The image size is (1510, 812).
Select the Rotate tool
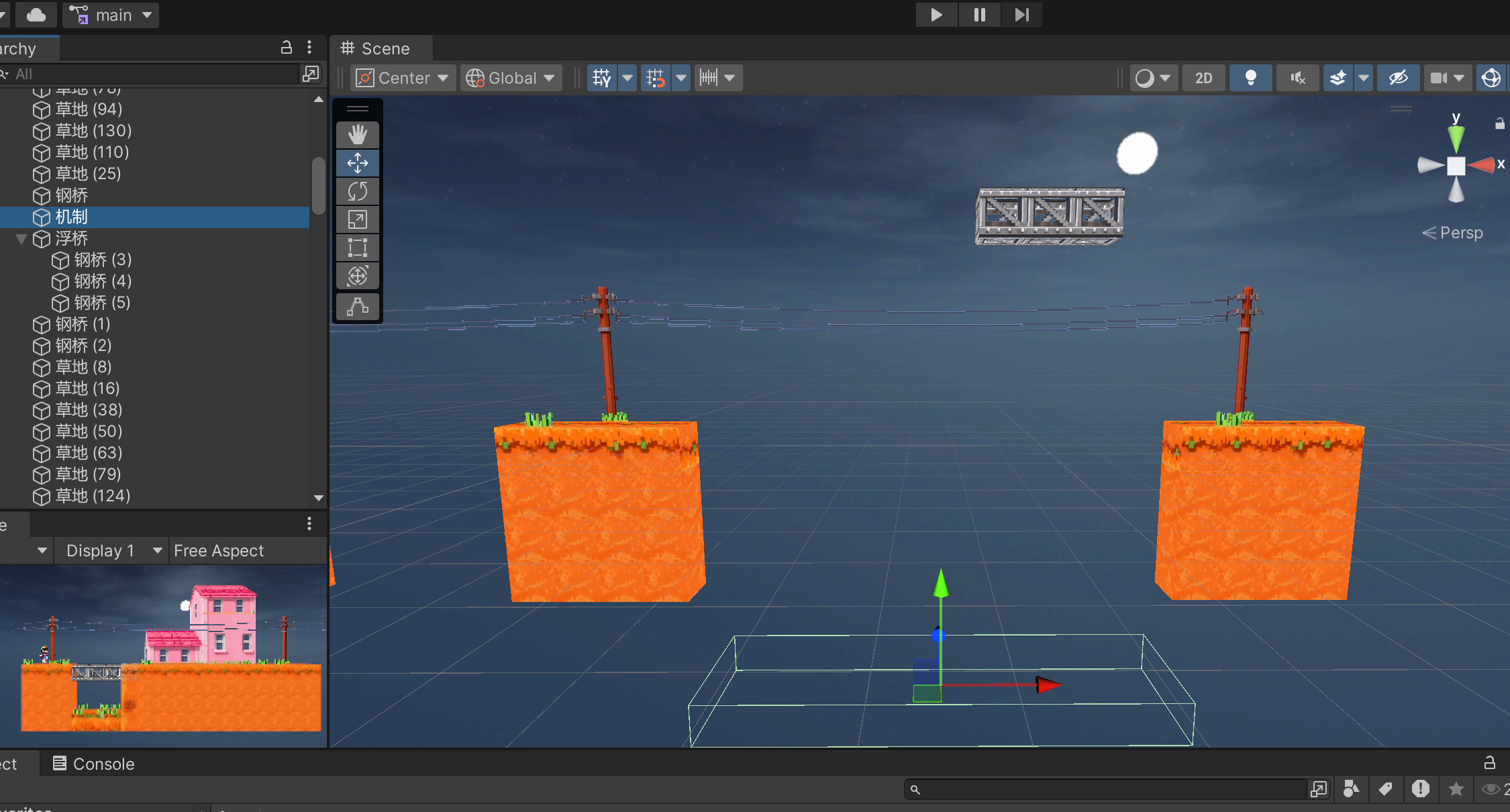tap(358, 191)
